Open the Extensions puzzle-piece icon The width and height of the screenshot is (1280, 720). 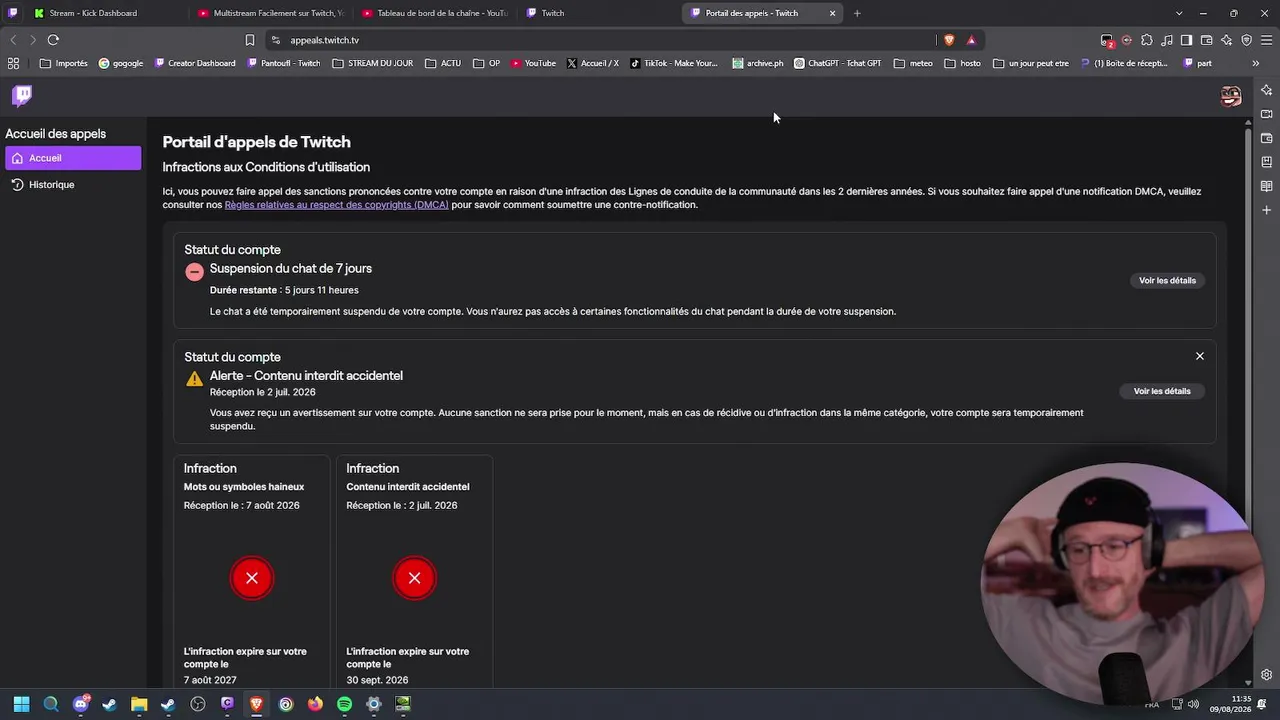tap(1147, 40)
